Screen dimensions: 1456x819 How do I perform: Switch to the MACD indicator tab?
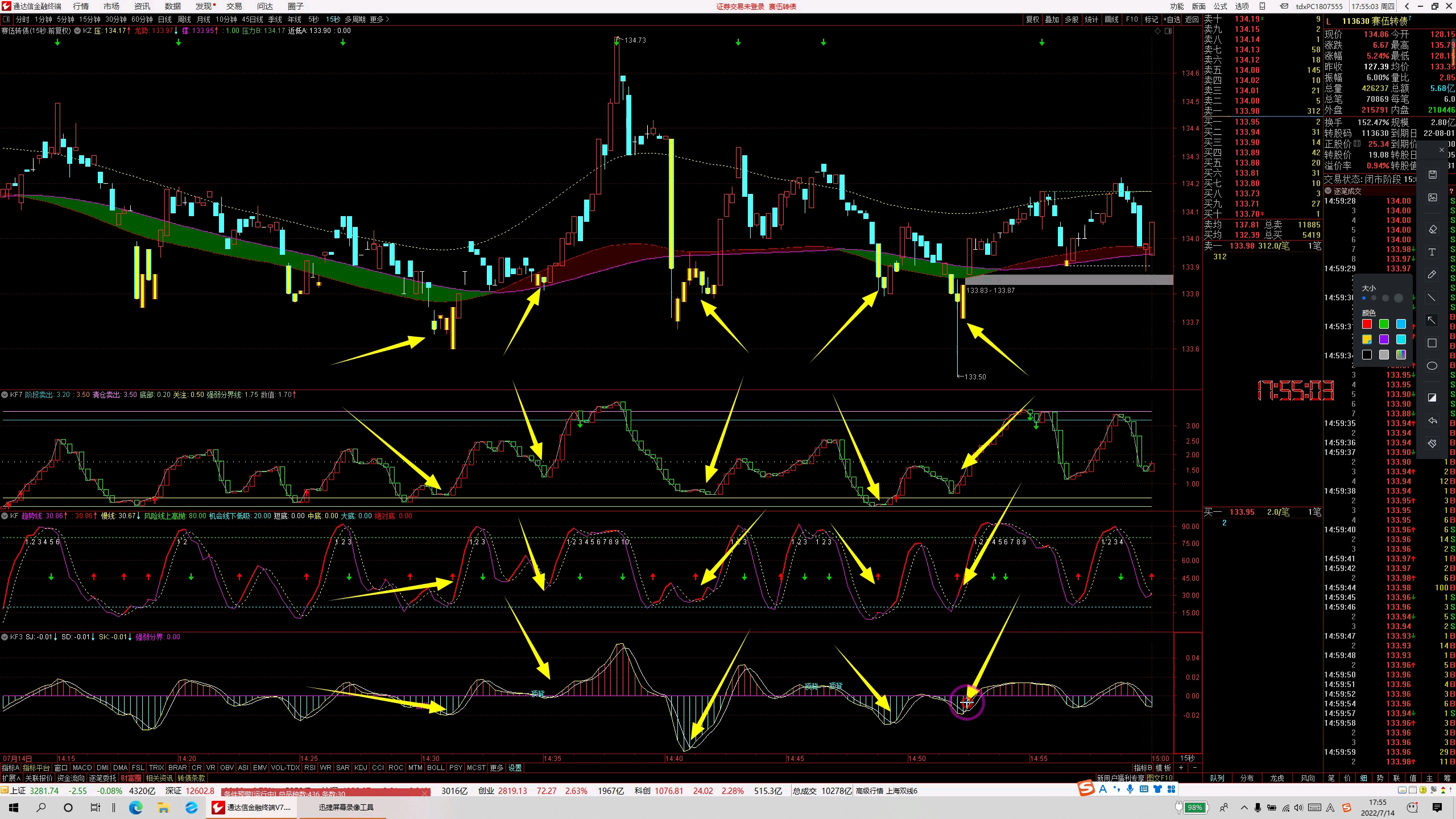pos(82,768)
